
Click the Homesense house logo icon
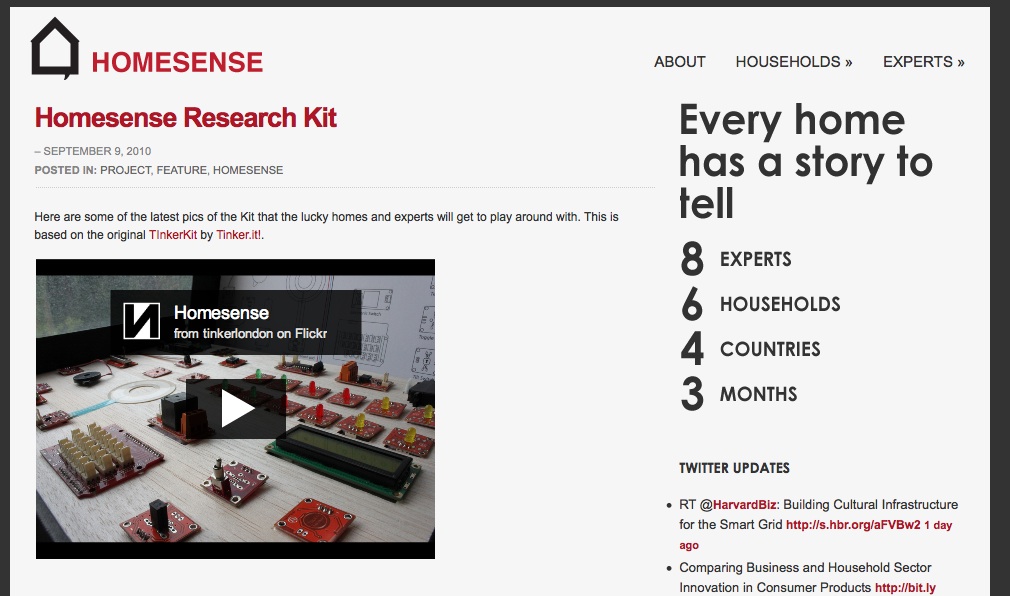pyautogui.click(x=54, y=48)
